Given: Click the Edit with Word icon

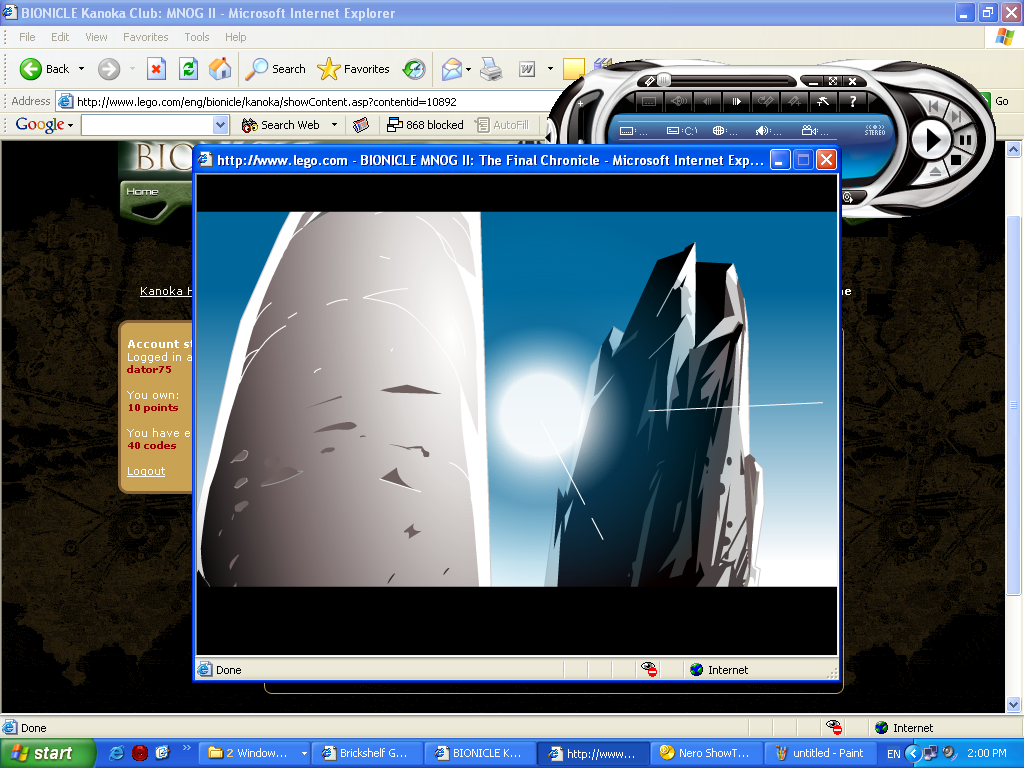Looking at the screenshot, I should point(527,69).
